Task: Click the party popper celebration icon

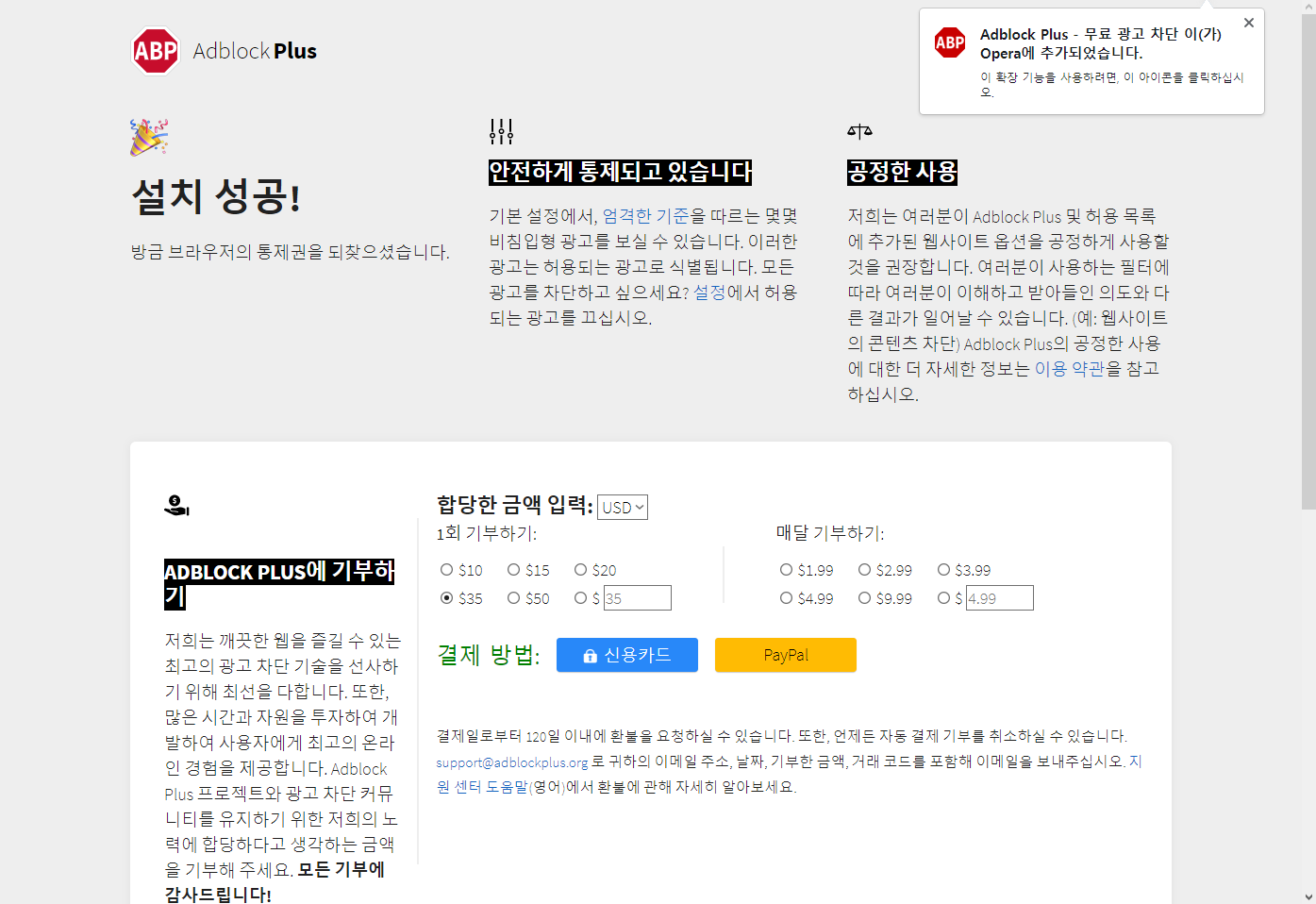Action: 149,137
